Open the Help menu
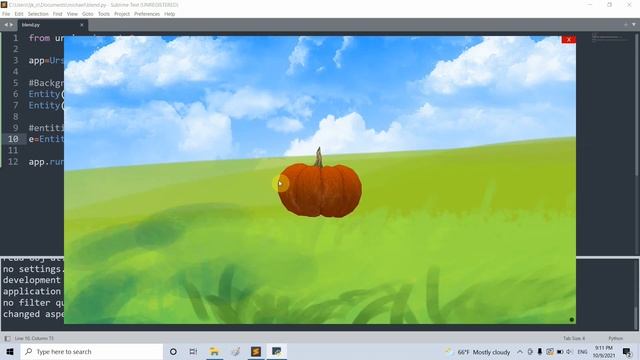 169,14
